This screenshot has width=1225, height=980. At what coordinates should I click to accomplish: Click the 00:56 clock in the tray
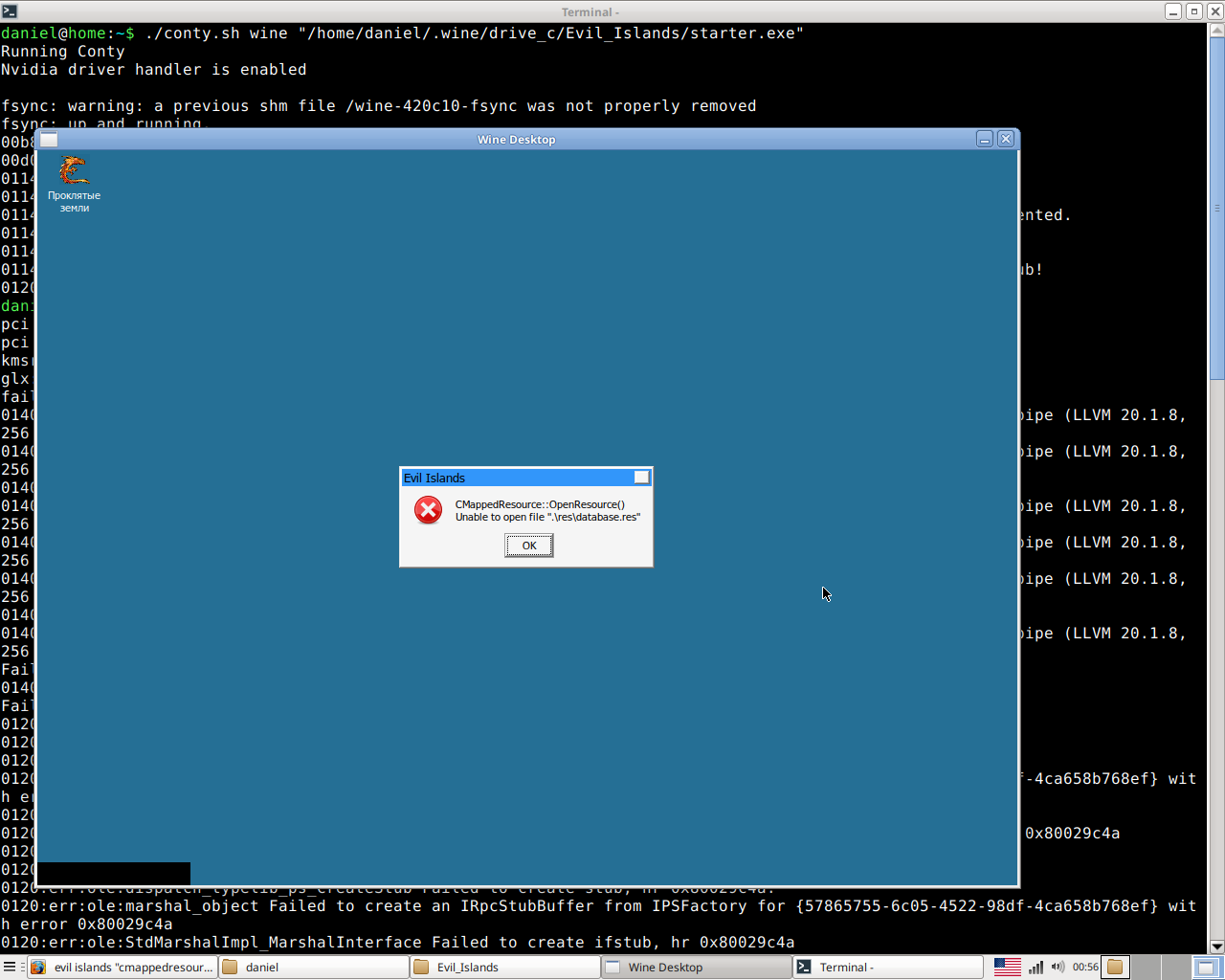[1085, 968]
